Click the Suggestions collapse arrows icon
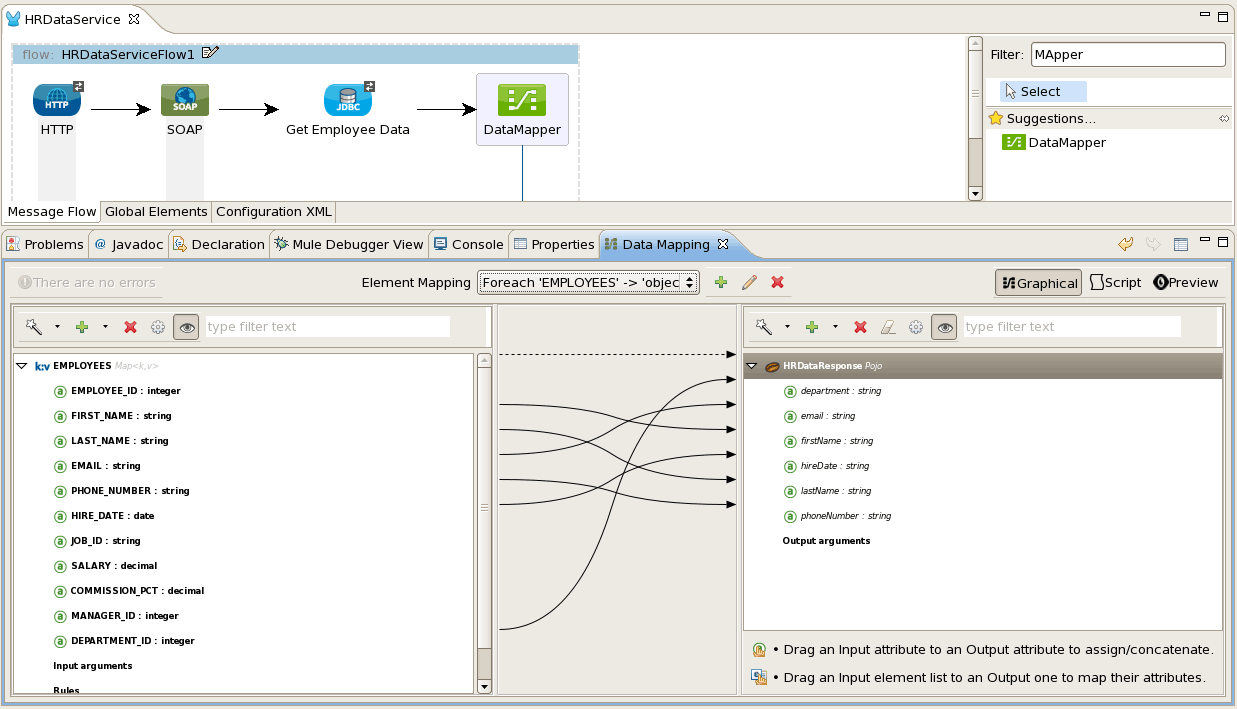1237x709 pixels. (1223, 119)
